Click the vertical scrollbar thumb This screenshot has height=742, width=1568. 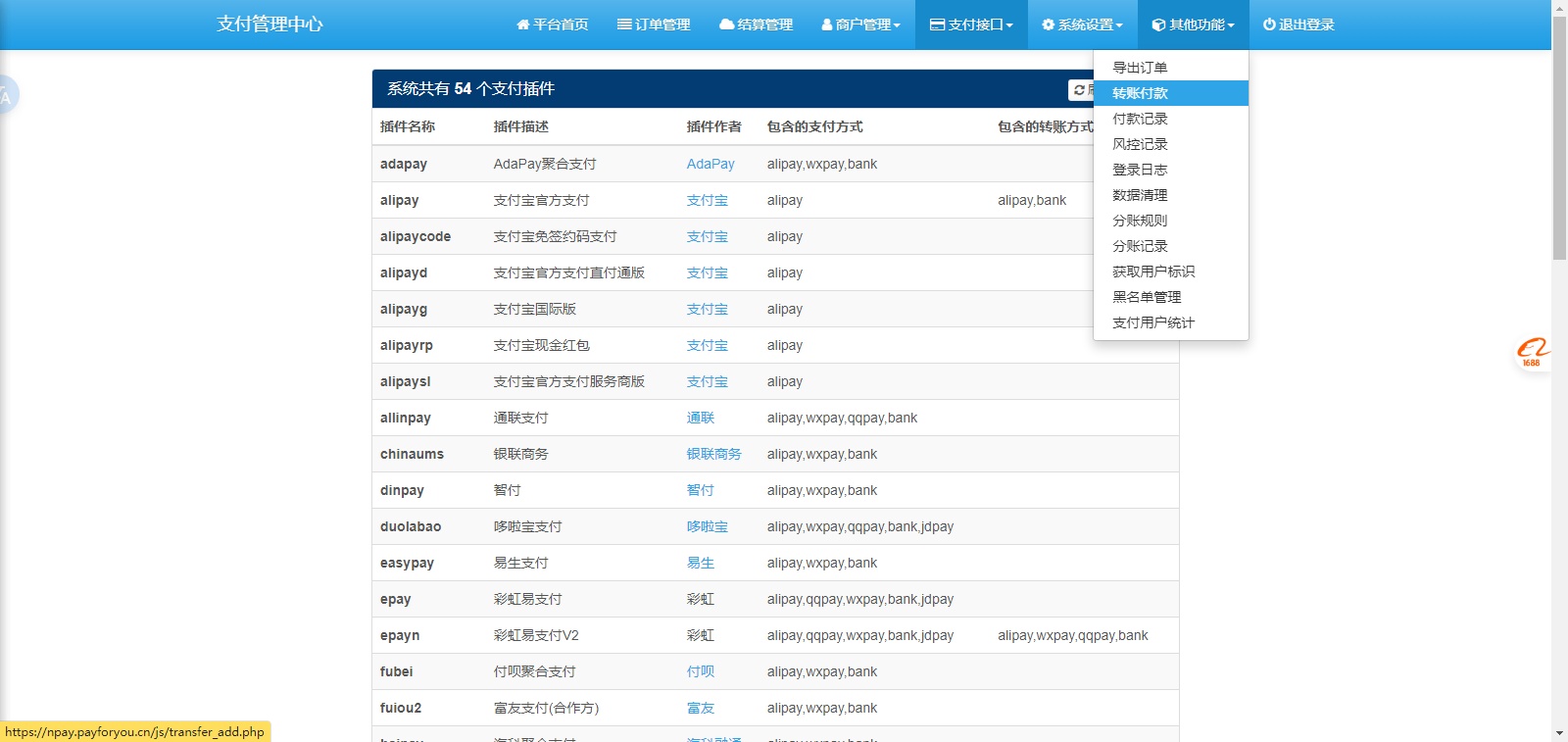(1560, 137)
